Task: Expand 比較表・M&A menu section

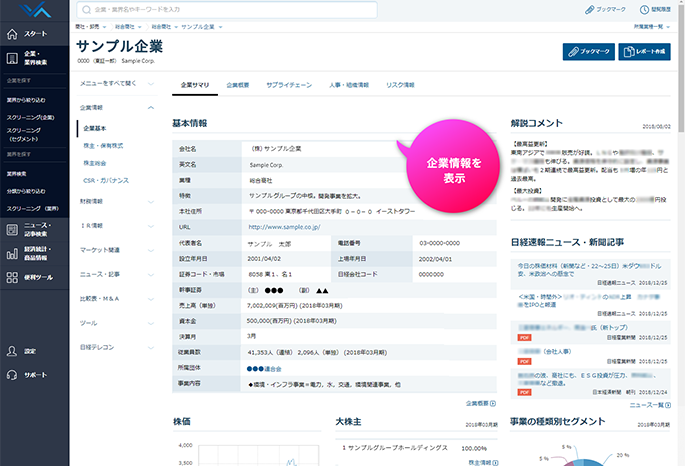Action: (x=151, y=299)
